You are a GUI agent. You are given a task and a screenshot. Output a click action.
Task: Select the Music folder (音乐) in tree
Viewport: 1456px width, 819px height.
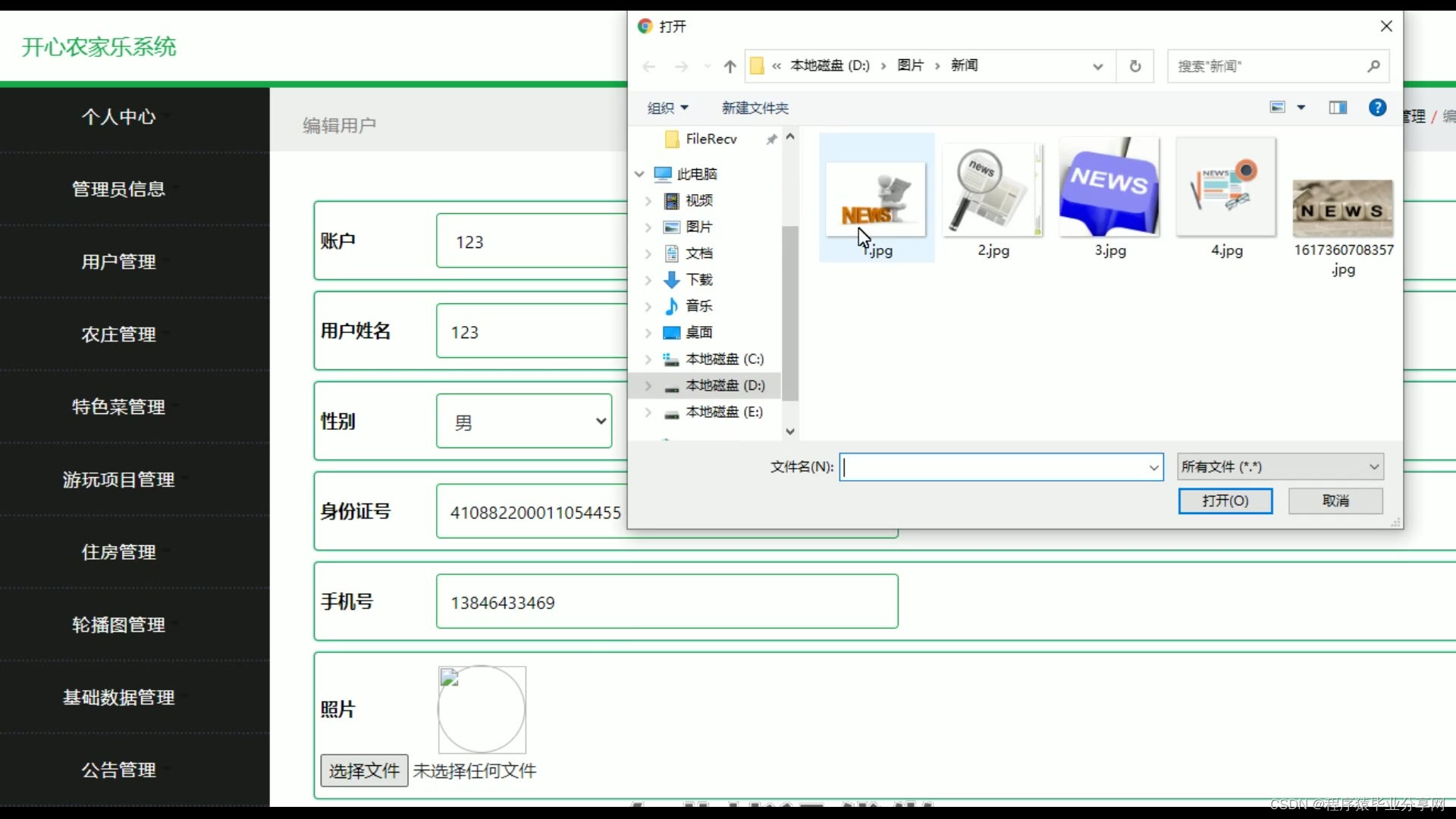tap(698, 306)
